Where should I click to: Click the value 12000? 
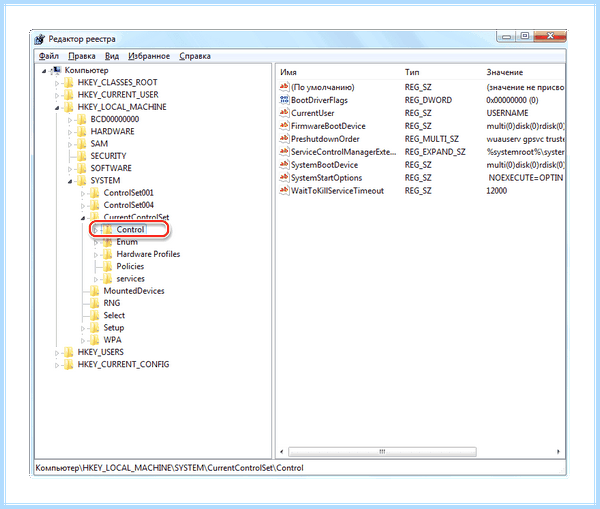496,191
